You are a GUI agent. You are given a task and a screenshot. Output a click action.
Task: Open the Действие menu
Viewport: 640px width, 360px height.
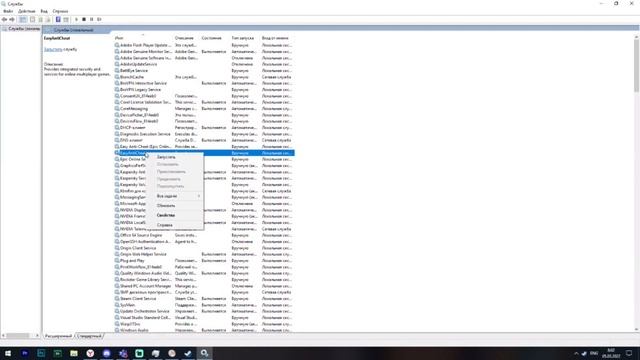27,11
